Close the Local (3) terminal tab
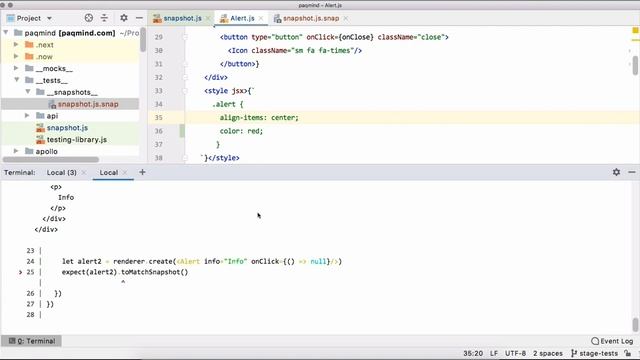The width and height of the screenshot is (640, 360). coord(84,173)
